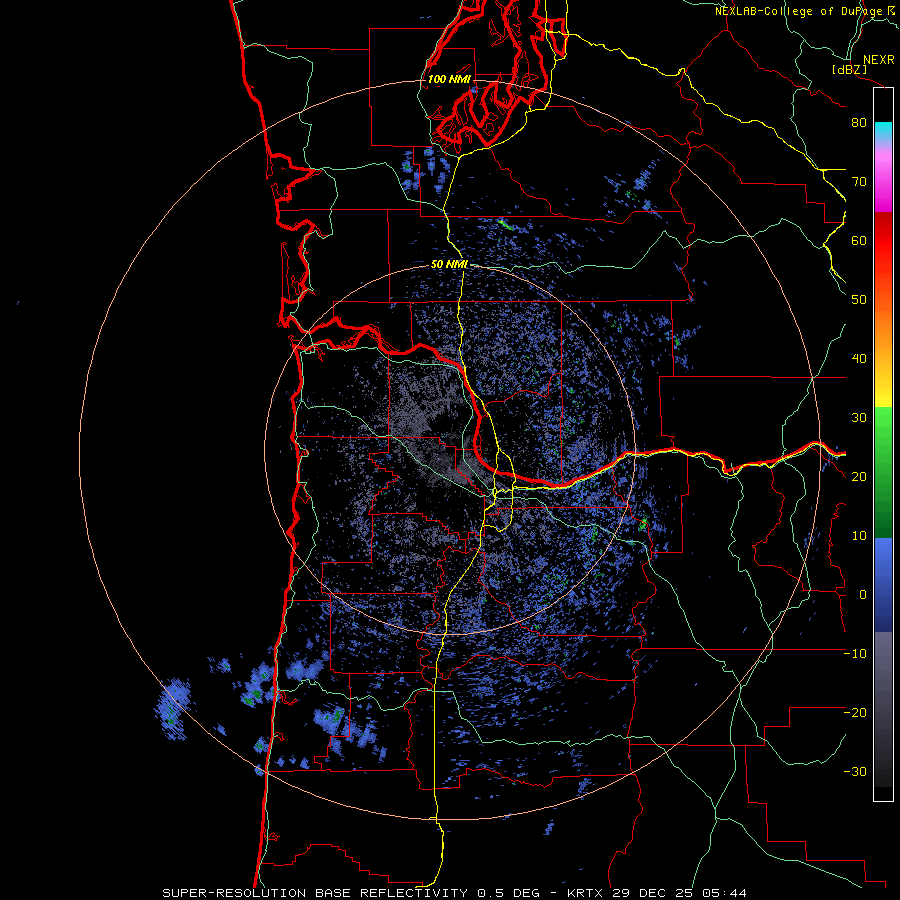Viewport: 900px width, 900px height.
Task: Click the 80 value on dBZ scale
Action: 859,122
